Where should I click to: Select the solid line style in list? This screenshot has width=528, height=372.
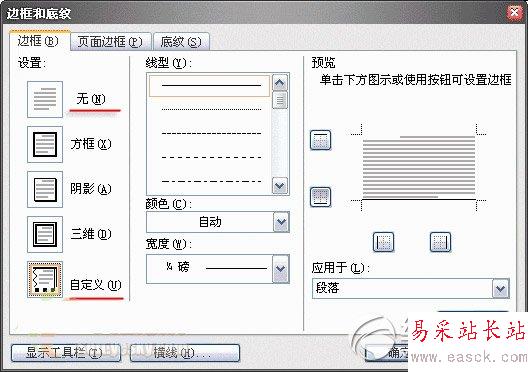click(209, 86)
